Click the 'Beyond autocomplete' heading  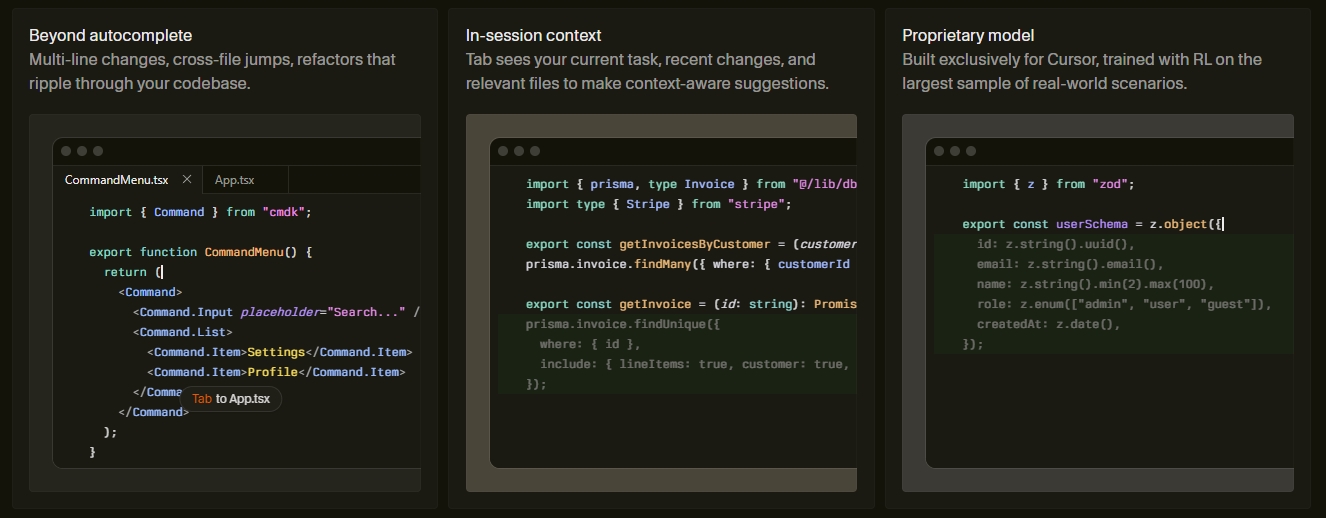[x=111, y=35]
